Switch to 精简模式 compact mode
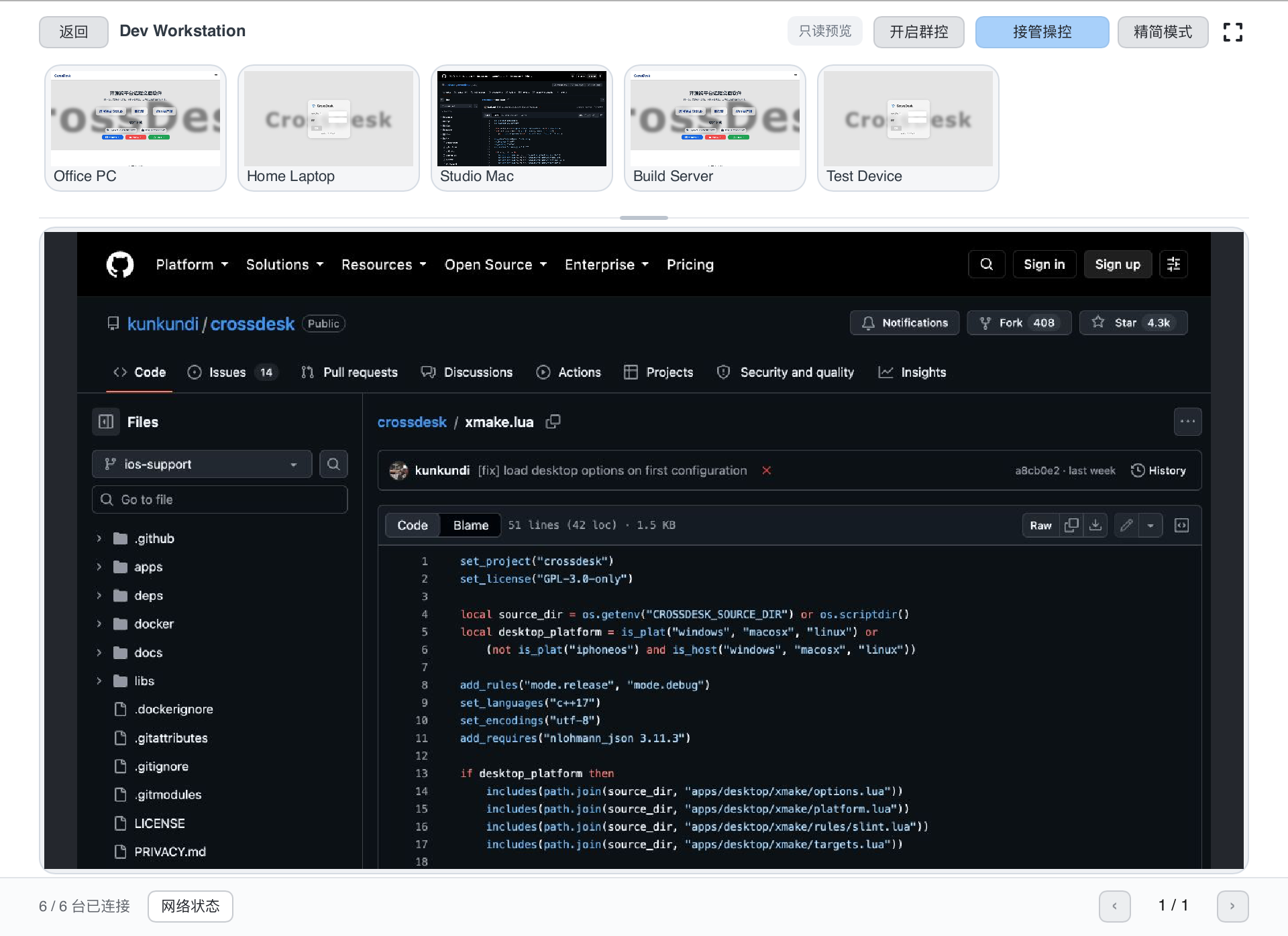The image size is (1288, 936). [x=1163, y=32]
